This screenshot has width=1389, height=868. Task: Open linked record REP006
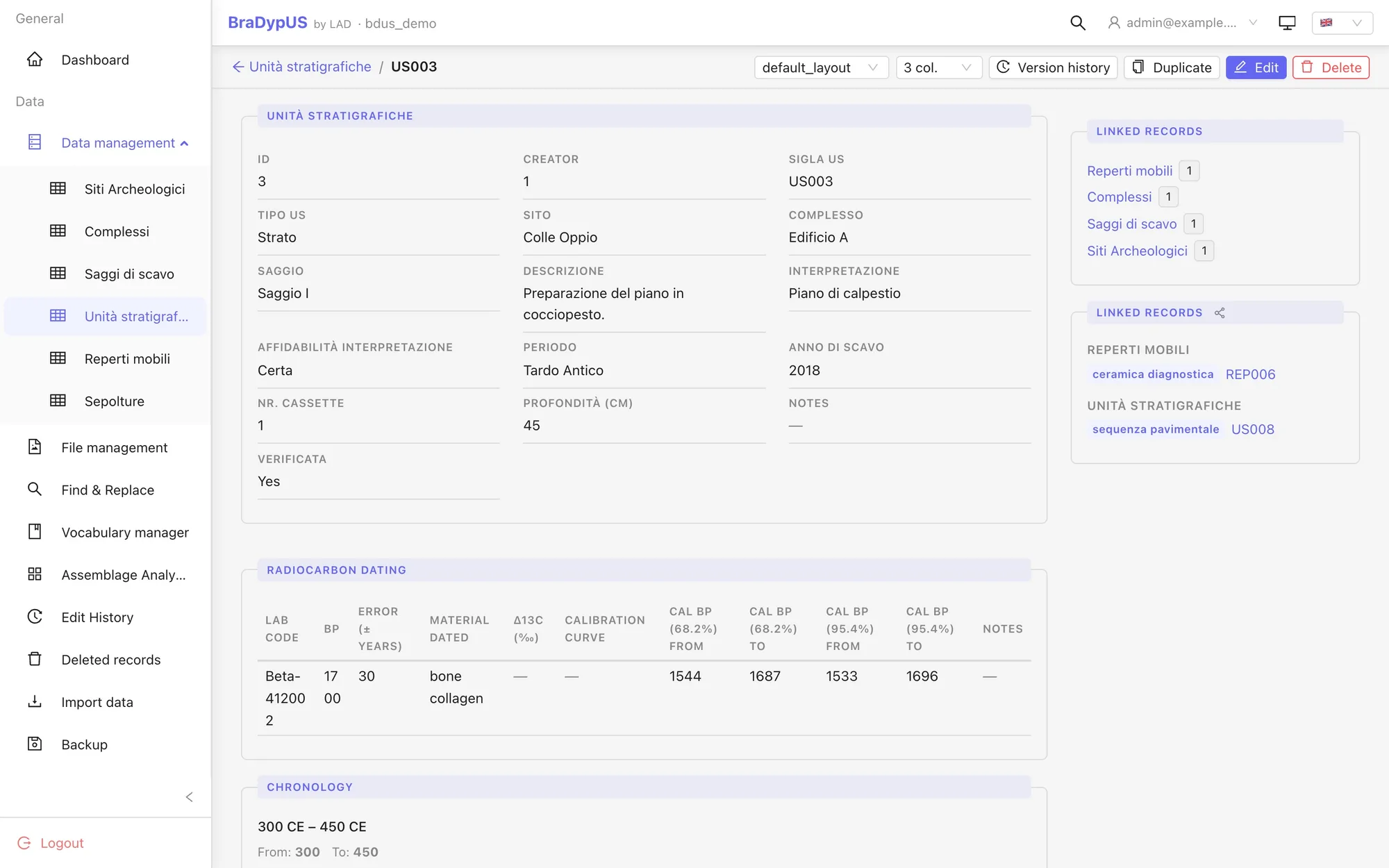(x=1250, y=375)
